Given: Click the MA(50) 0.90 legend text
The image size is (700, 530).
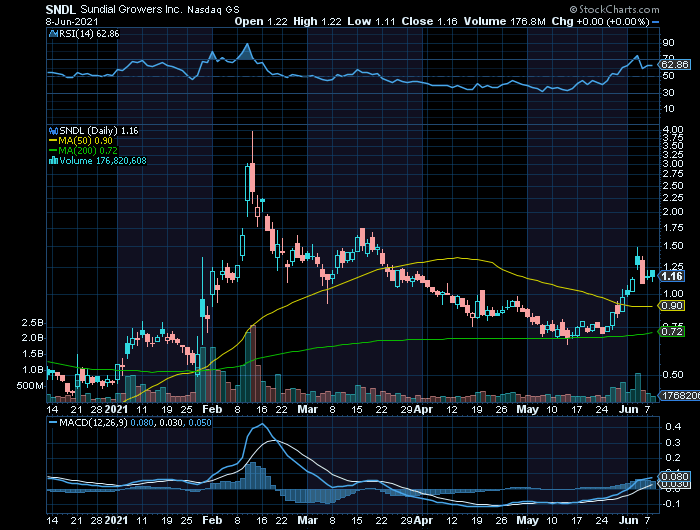Looking at the screenshot, I should [85, 141].
